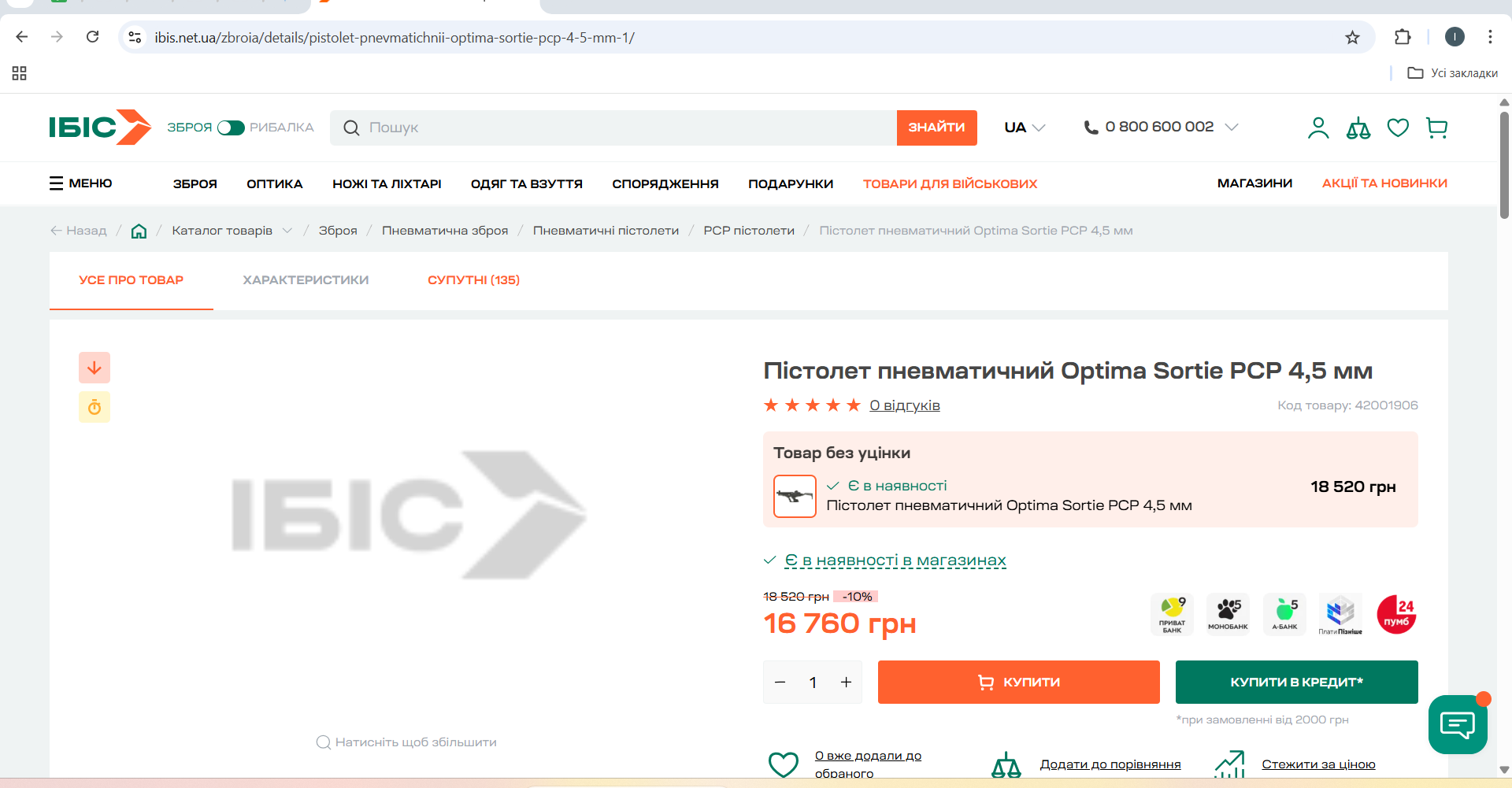Open the wishlist heart icon in header

click(1398, 128)
